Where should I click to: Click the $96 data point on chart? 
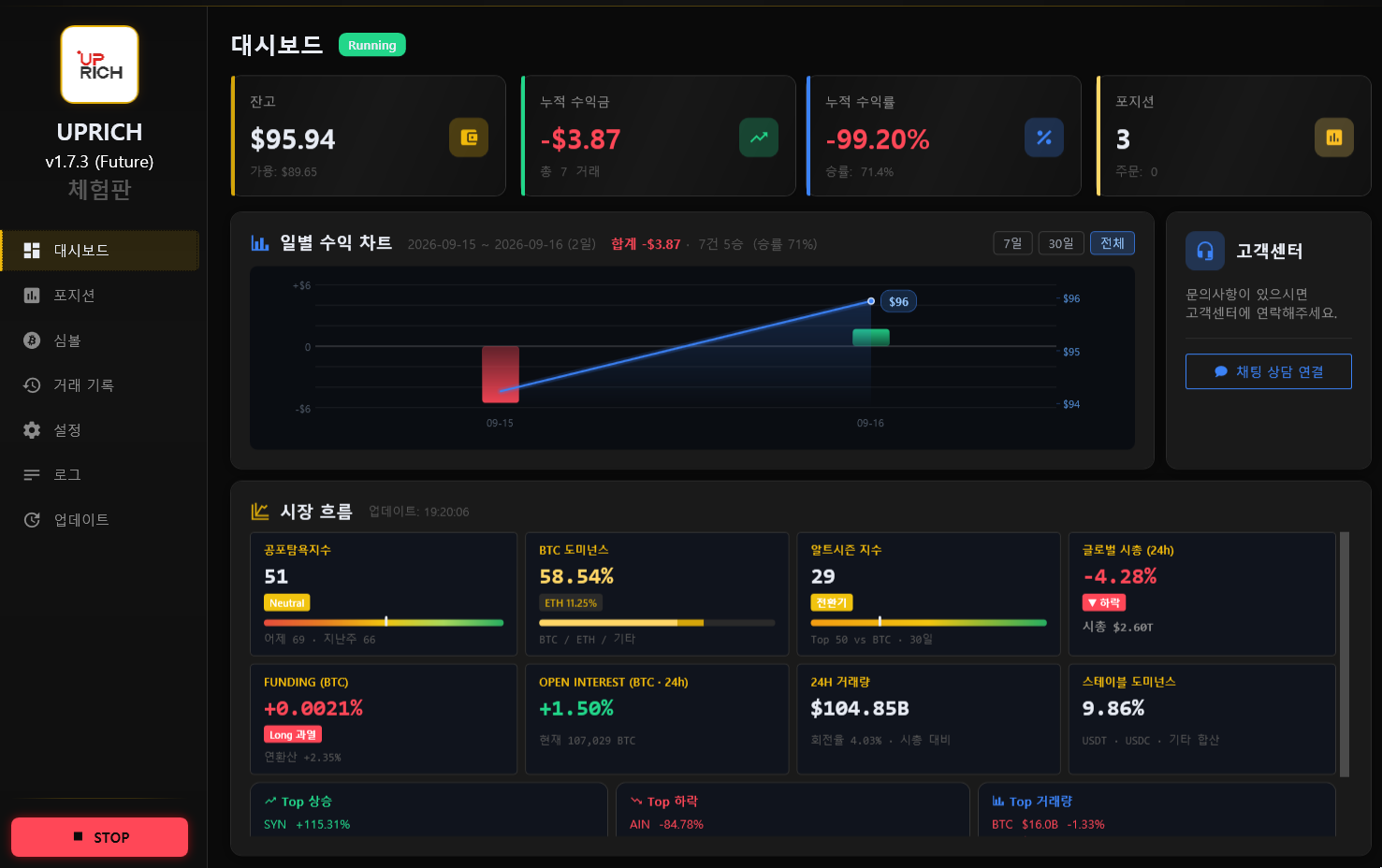(x=871, y=301)
